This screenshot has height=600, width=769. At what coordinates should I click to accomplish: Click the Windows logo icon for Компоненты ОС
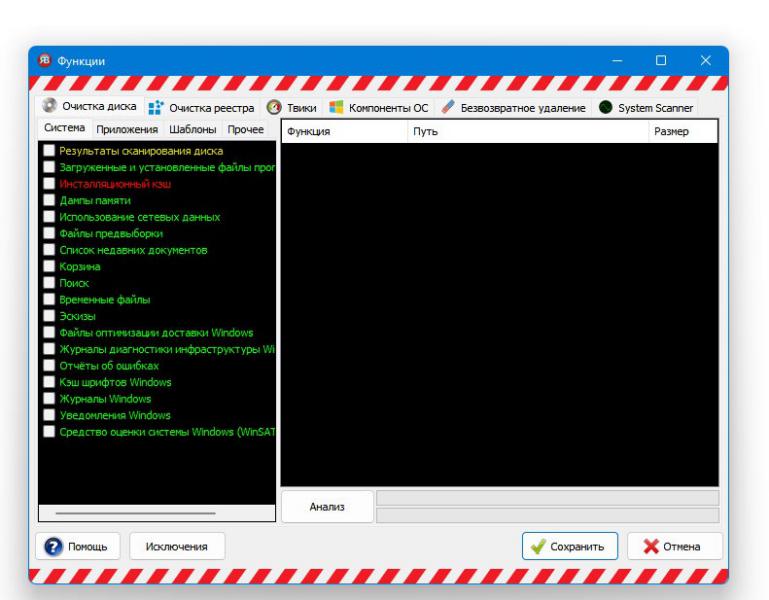click(336, 107)
